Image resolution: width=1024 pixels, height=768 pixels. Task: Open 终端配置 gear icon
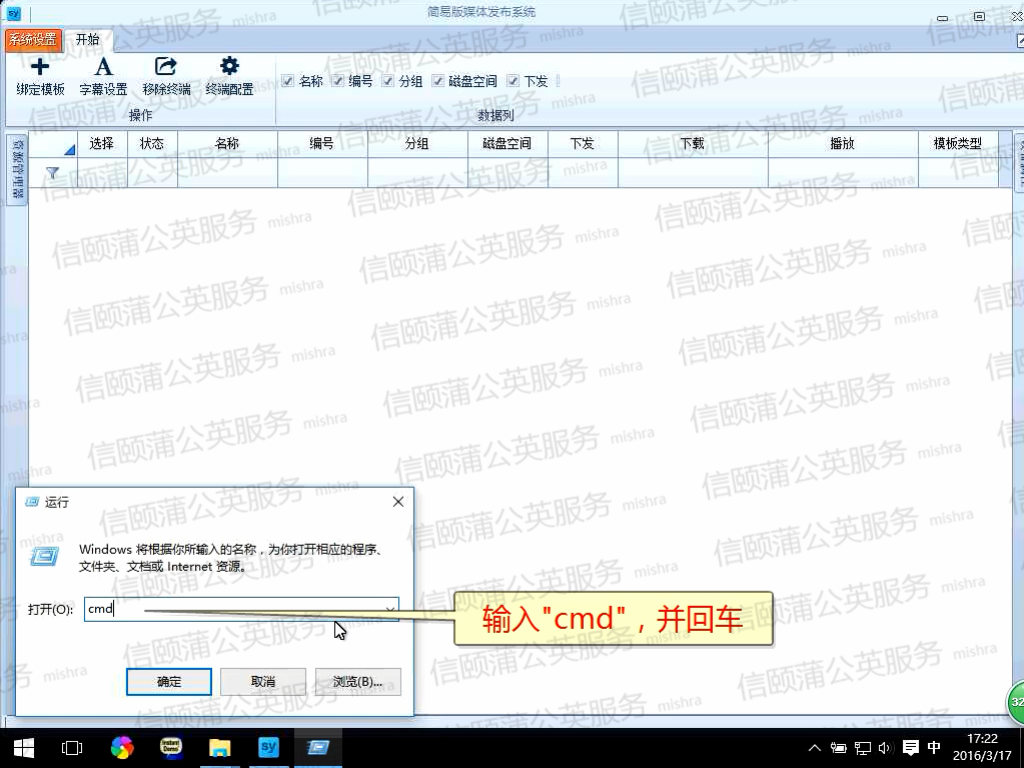[229, 68]
